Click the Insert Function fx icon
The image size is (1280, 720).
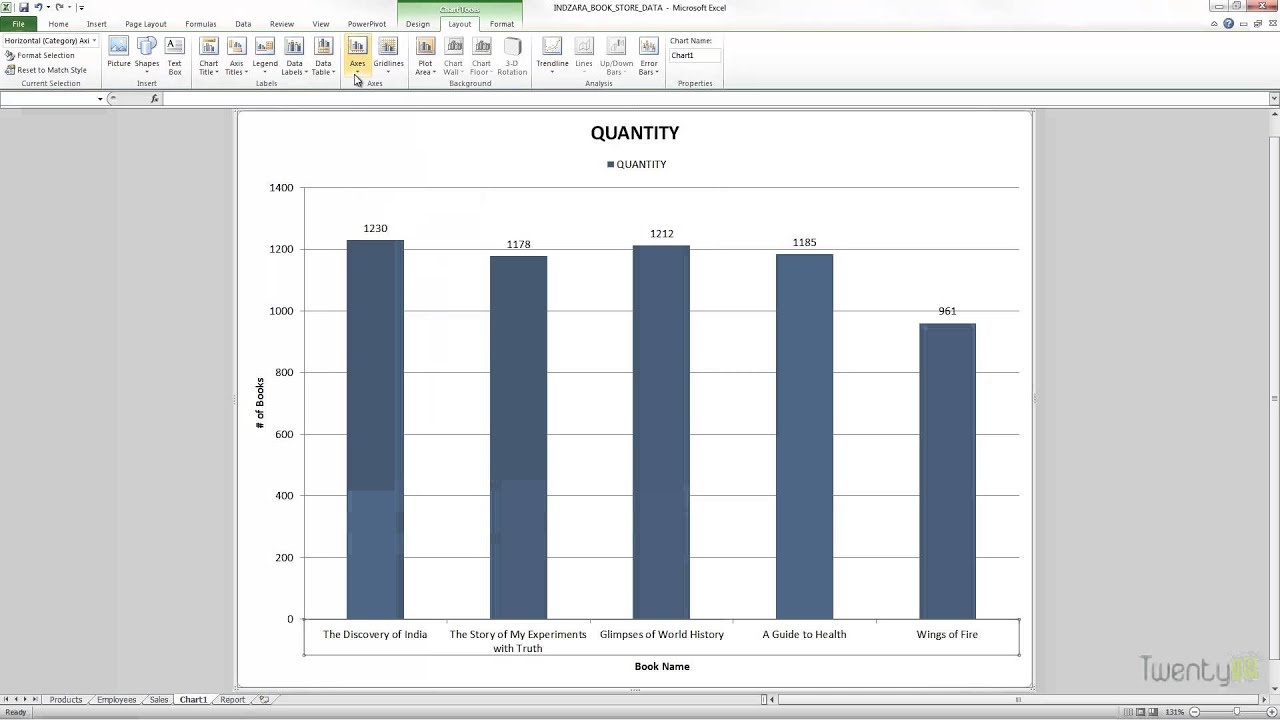155,98
